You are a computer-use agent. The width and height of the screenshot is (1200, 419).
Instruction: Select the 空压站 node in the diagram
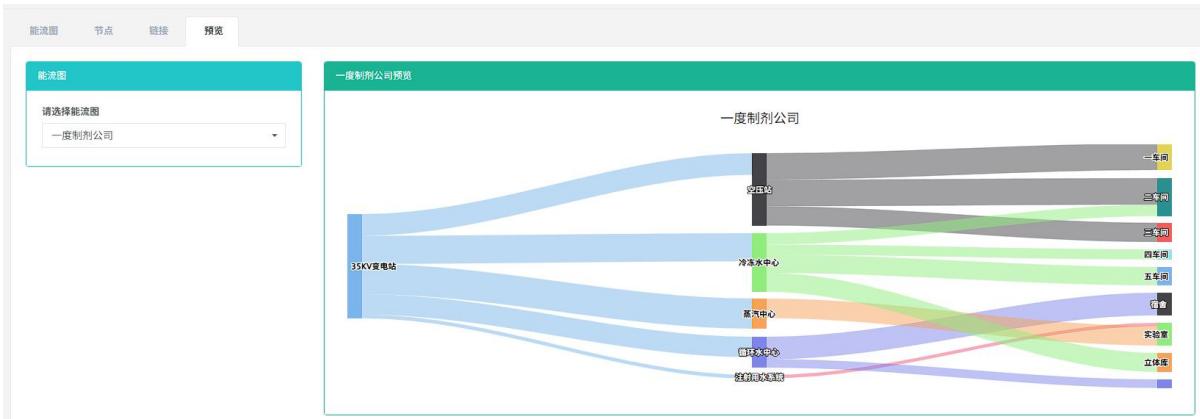[759, 189]
